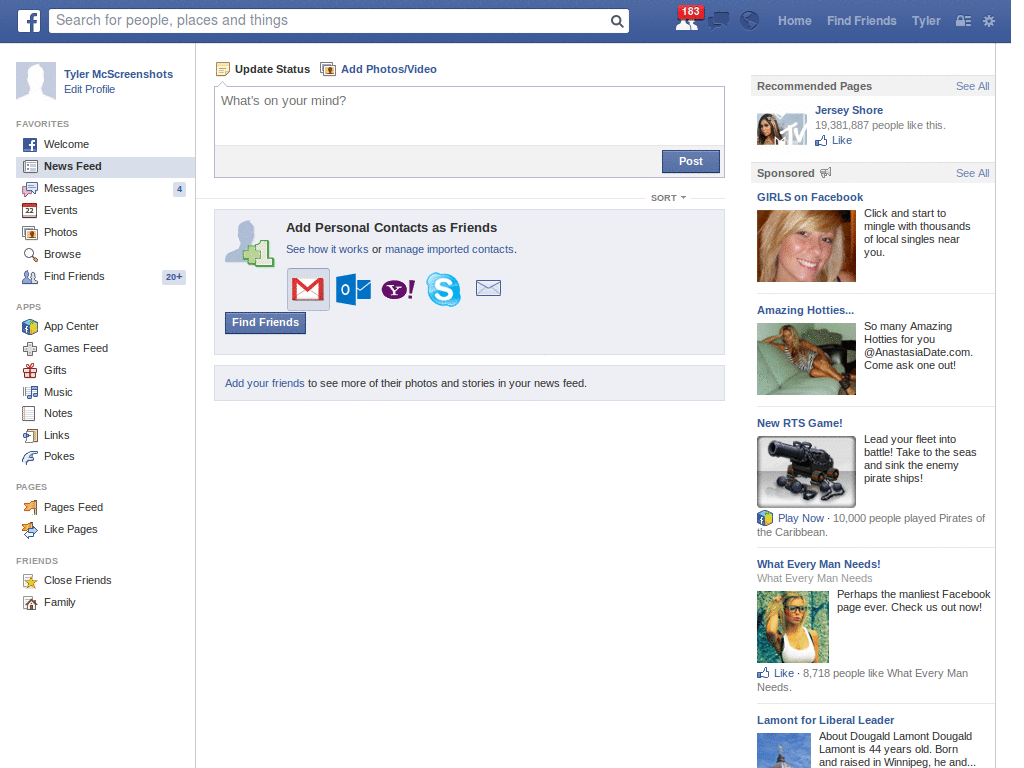This screenshot has width=1024, height=768.
Task: Open the settings gear icon
Action: [x=989, y=21]
